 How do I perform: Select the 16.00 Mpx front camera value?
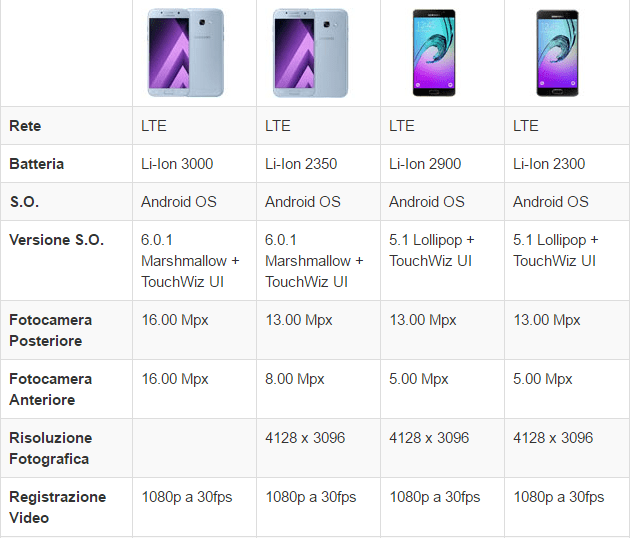(x=175, y=379)
